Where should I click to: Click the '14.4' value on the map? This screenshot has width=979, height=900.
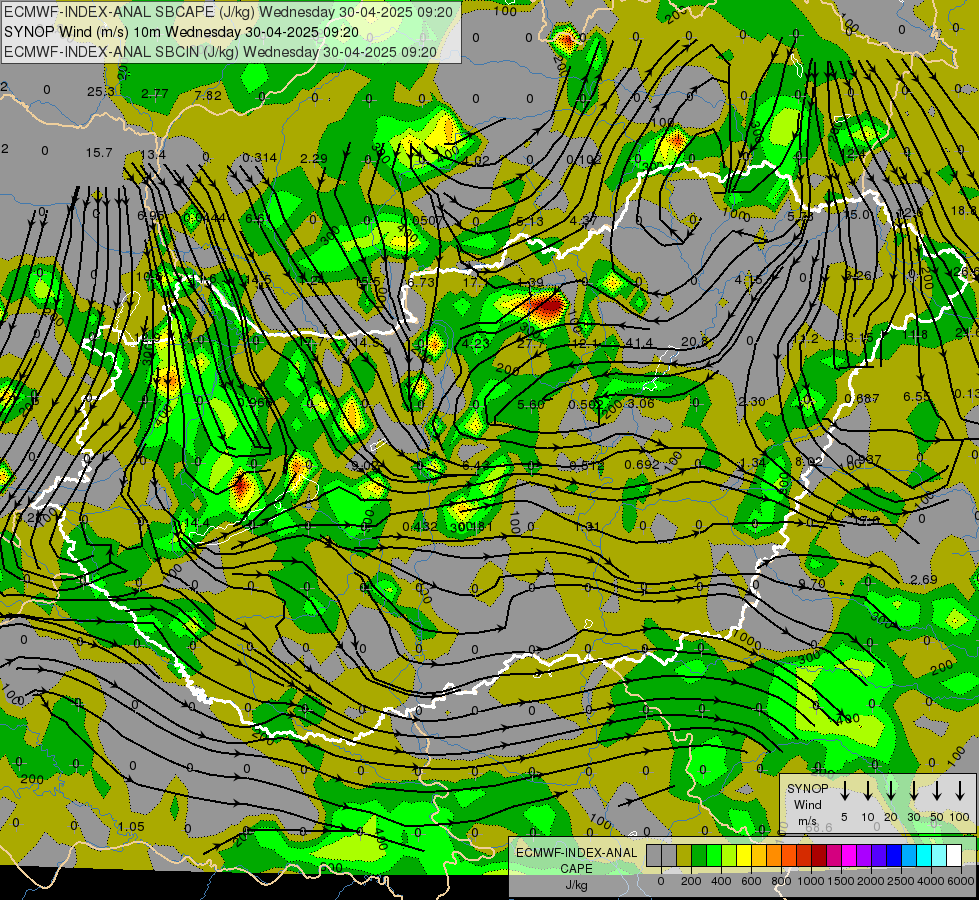pyautogui.click(x=196, y=522)
